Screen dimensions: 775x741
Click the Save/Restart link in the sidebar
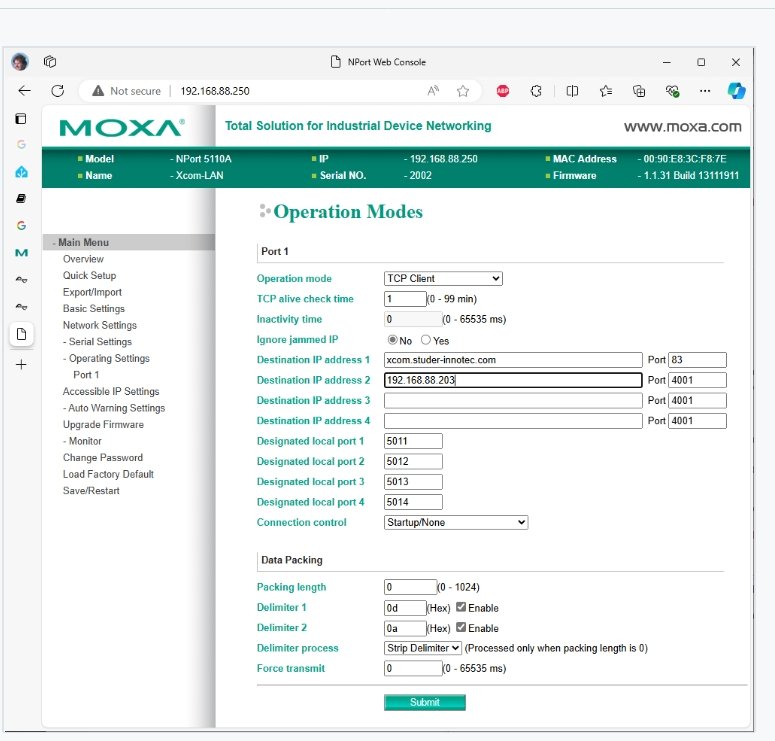click(91, 491)
